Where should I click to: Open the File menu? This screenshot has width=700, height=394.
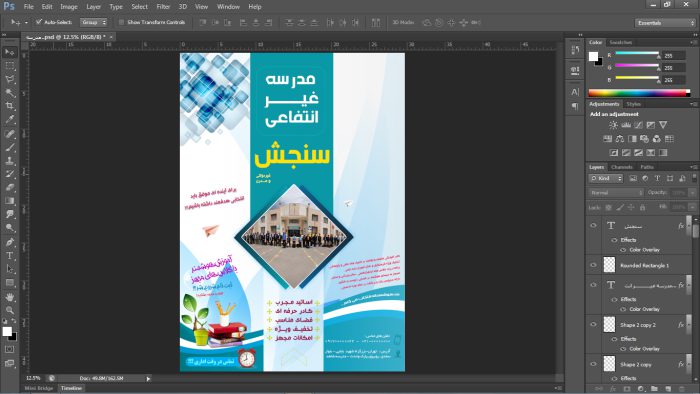click(29, 7)
